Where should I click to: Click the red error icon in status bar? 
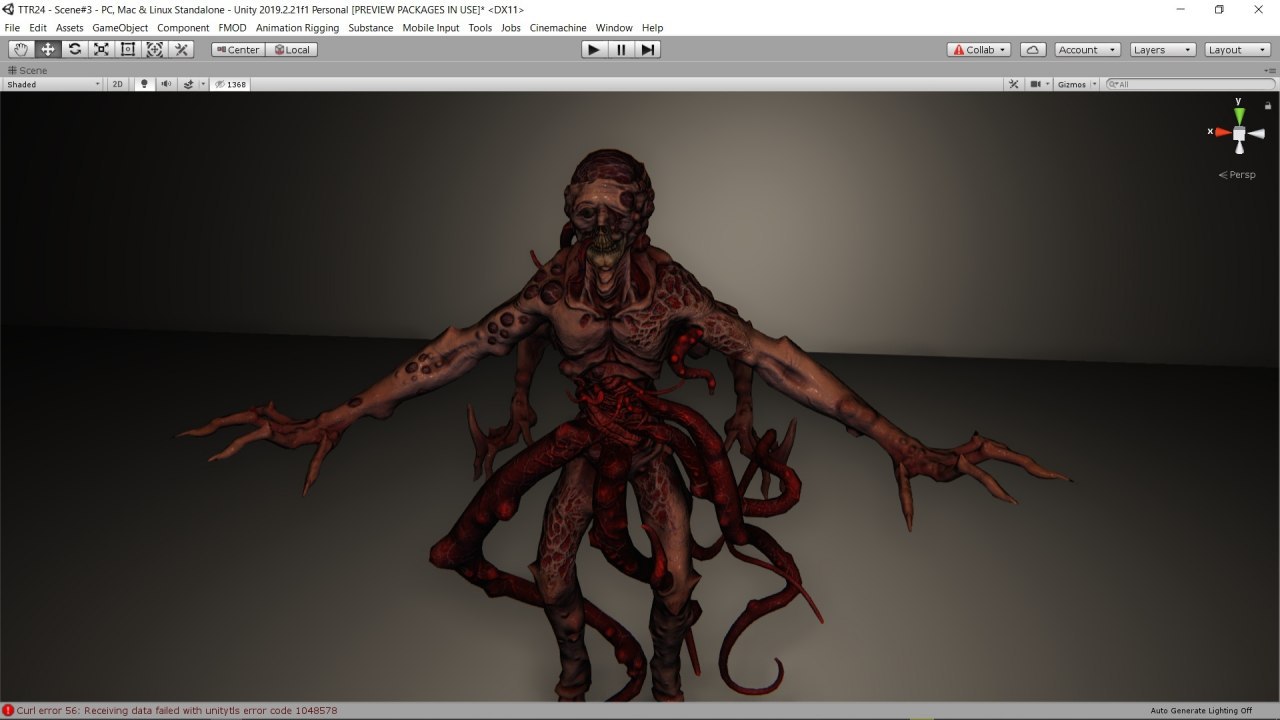pos(8,711)
